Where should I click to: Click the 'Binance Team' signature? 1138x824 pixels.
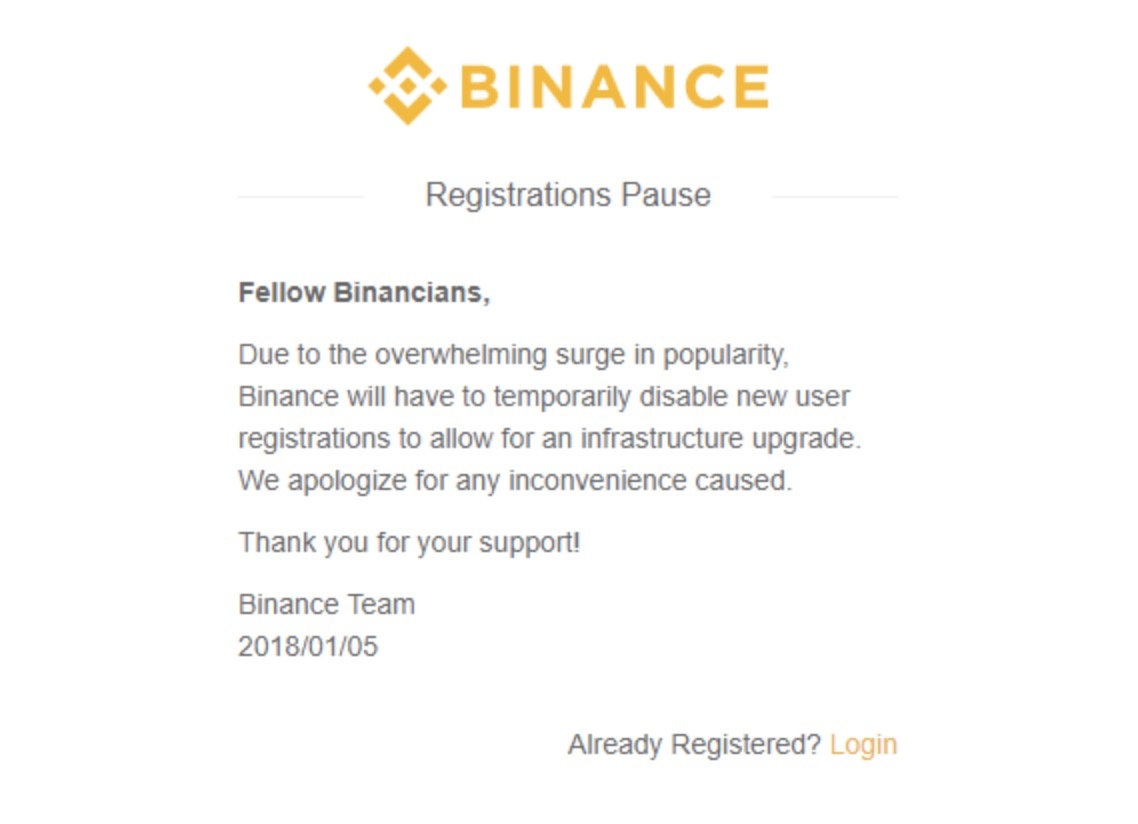coord(326,605)
